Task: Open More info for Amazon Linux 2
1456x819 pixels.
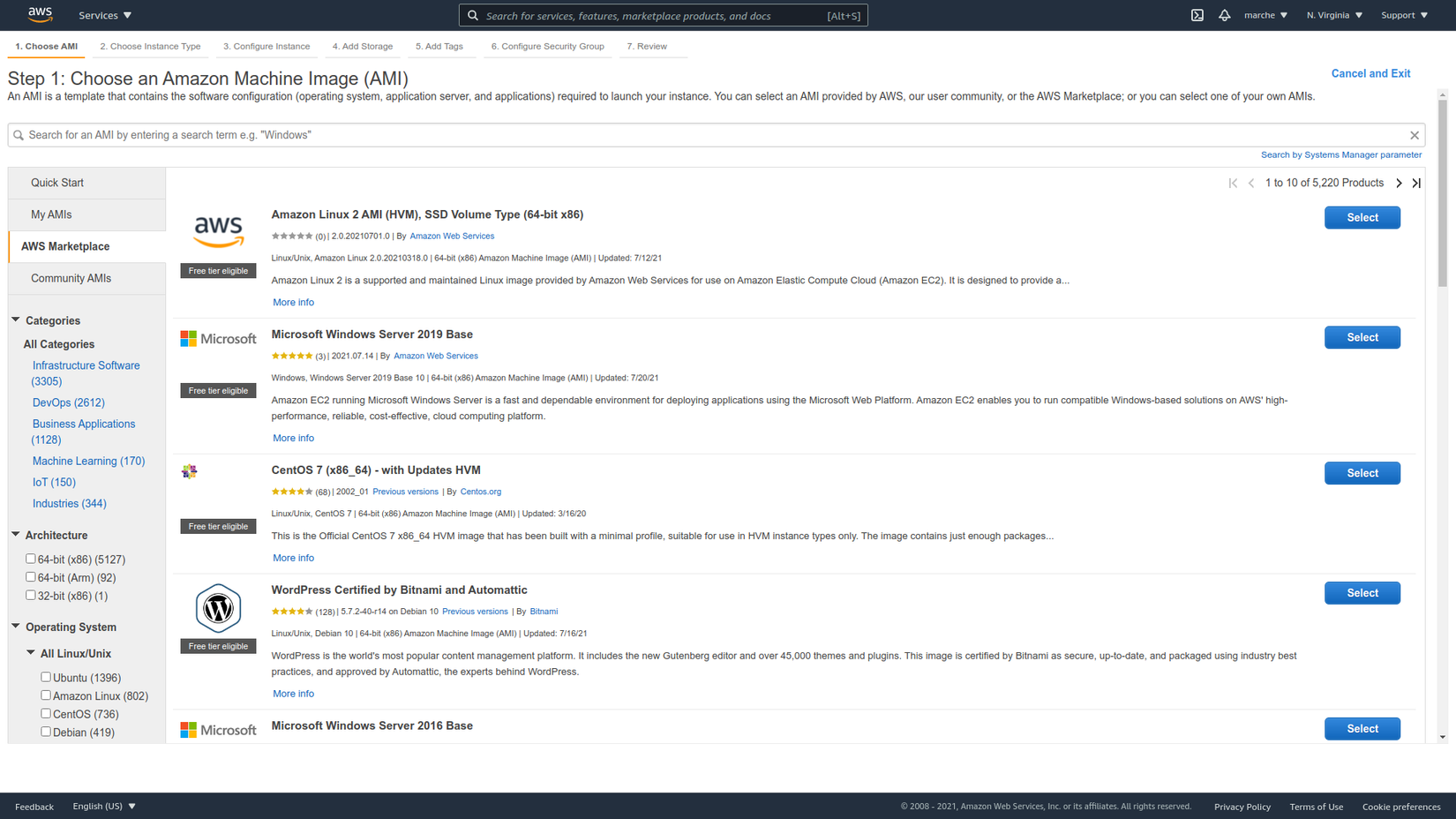Action: (293, 302)
